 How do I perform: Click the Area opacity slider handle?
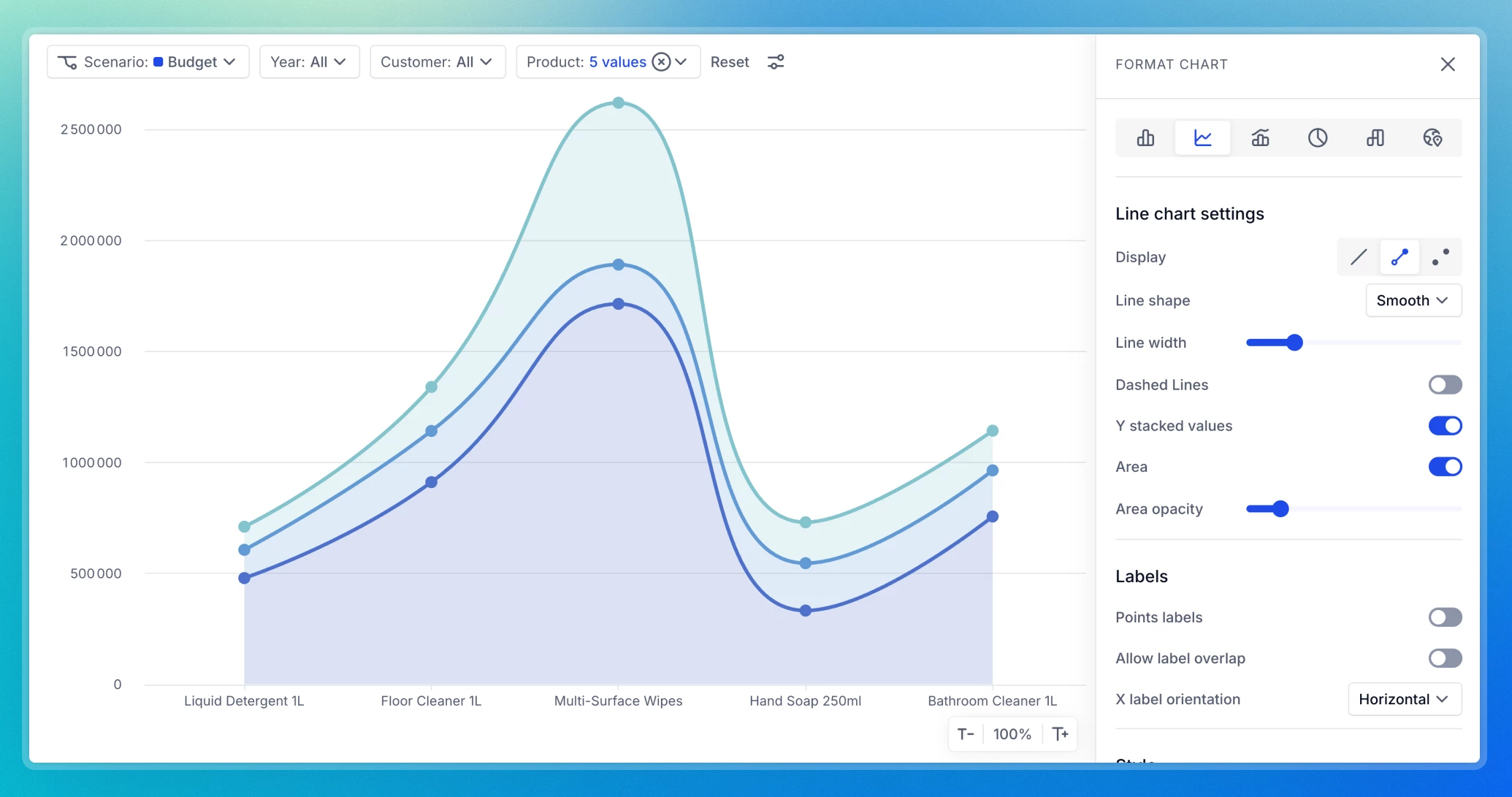pos(1280,509)
